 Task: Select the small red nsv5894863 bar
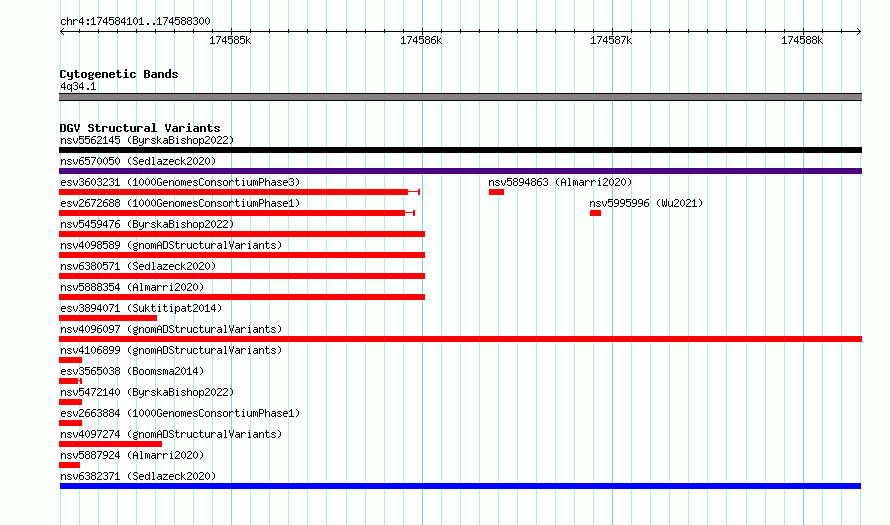tap(496, 192)
